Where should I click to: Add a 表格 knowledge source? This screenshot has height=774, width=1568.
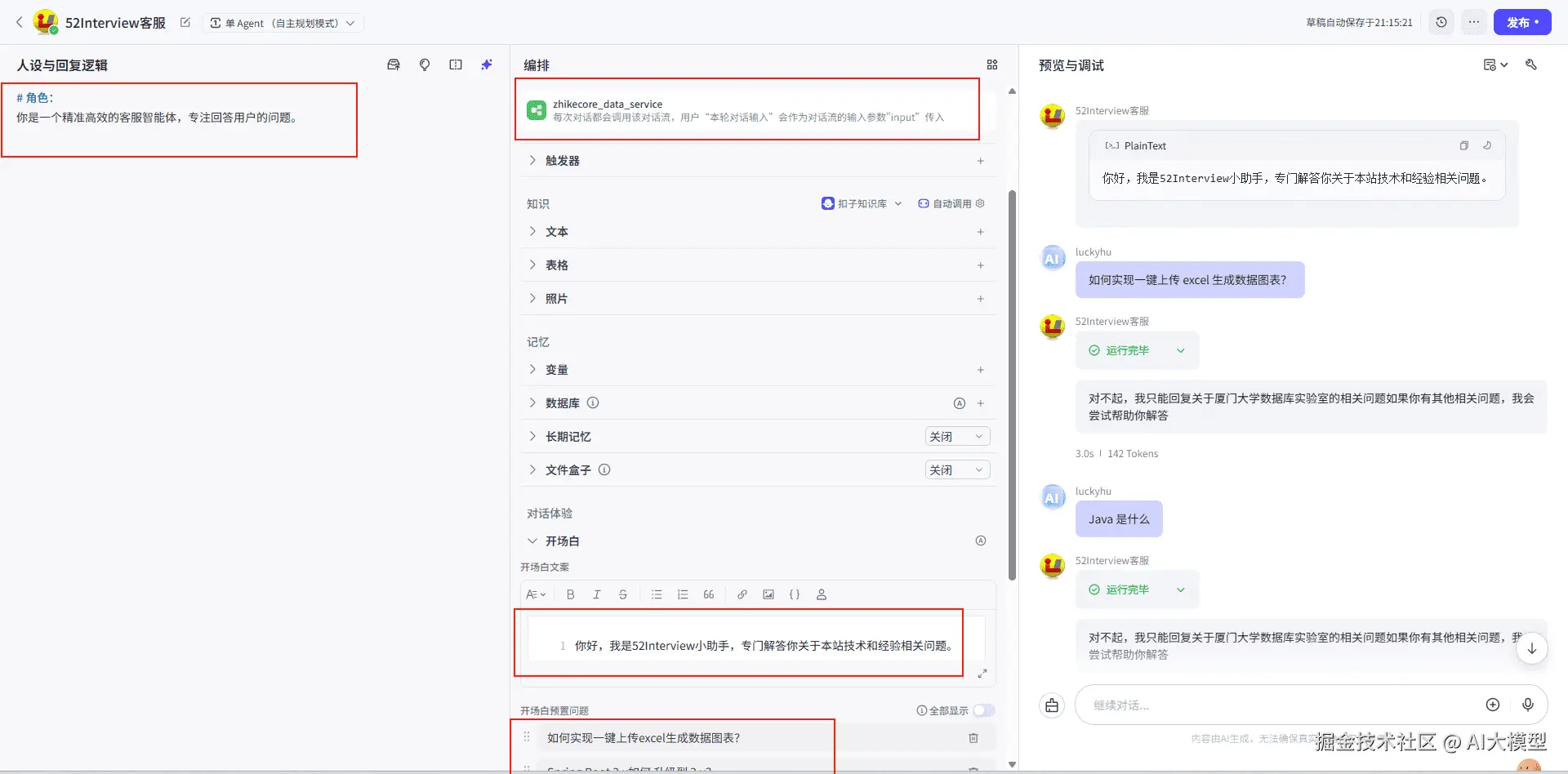click(981, 265)
